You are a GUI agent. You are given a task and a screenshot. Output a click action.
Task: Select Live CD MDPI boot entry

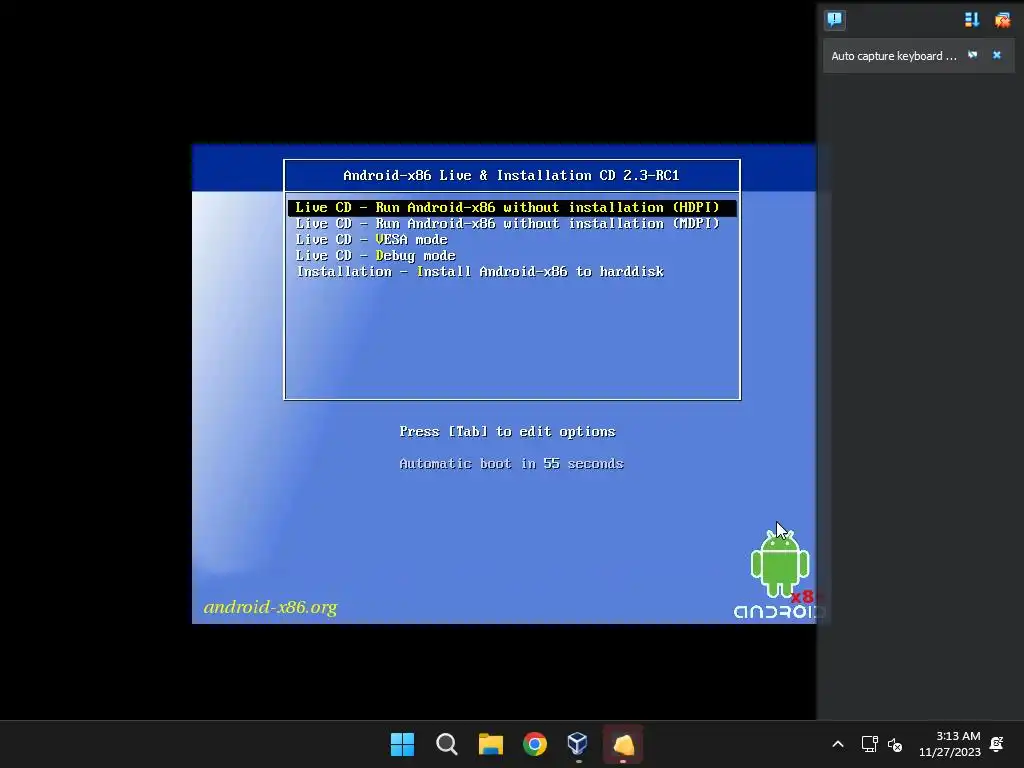coord(507,223)
